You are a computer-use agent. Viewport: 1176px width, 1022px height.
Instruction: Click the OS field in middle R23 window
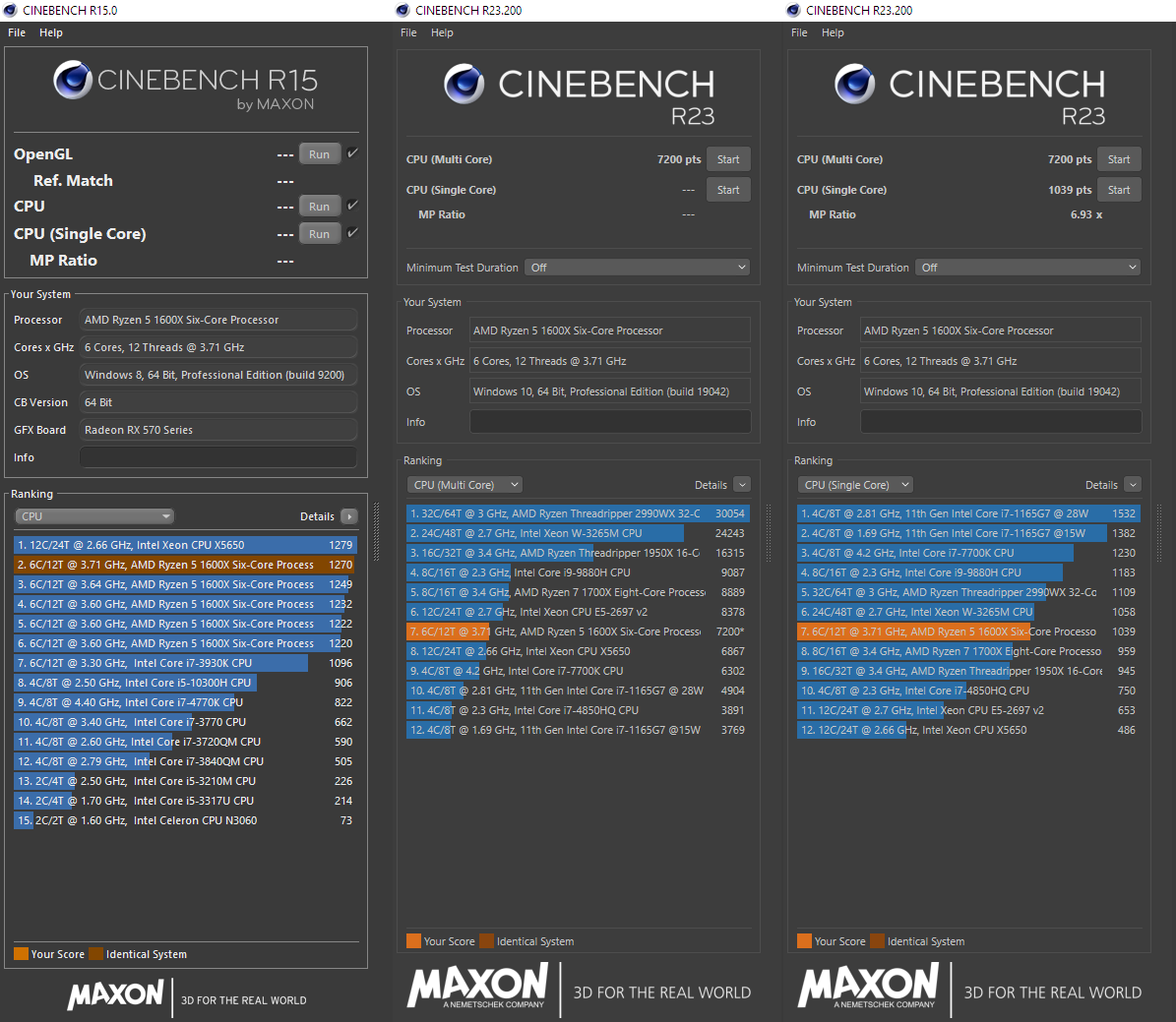610,391
